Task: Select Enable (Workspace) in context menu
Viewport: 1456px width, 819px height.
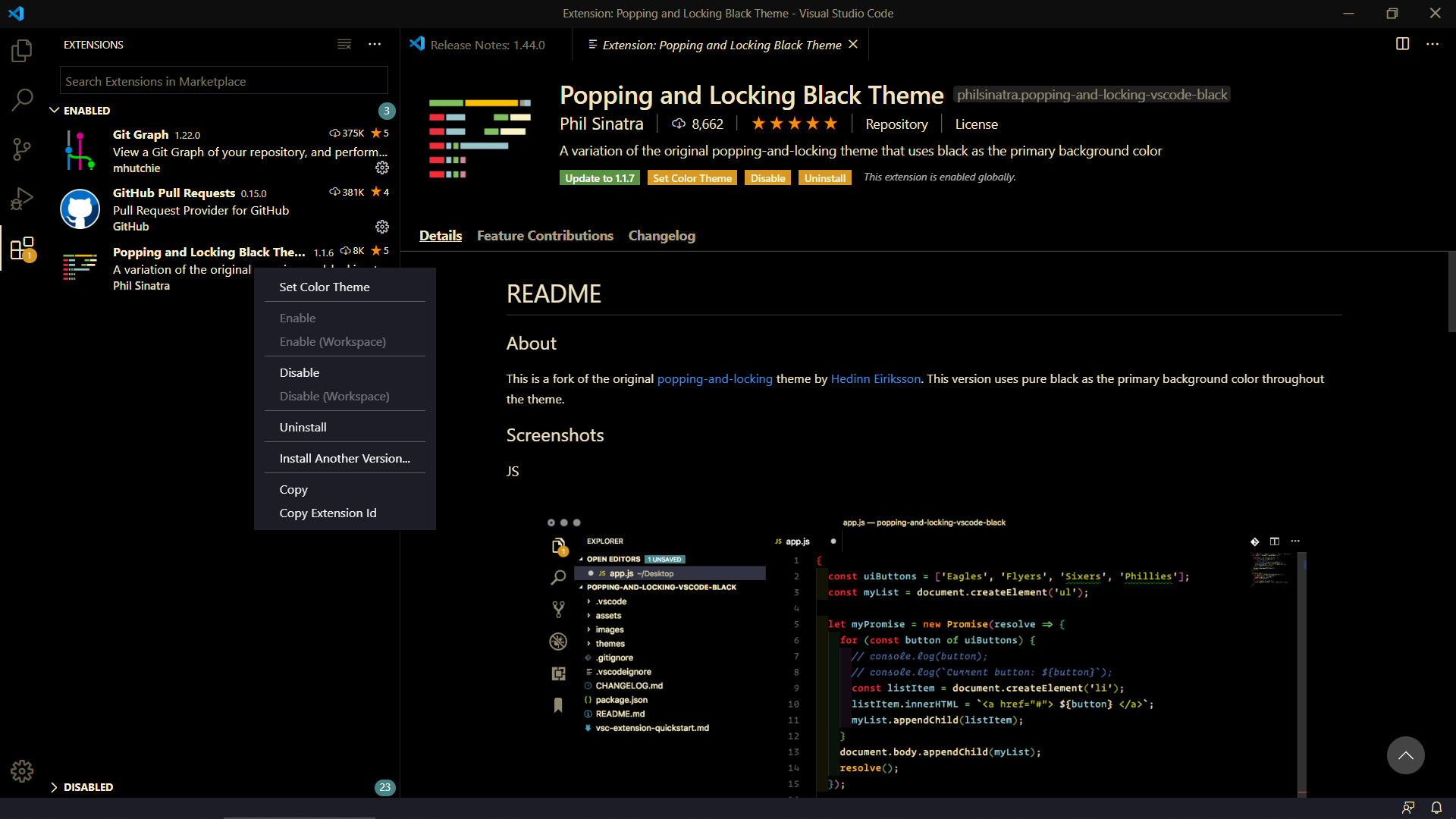Action: tap(345, 341)
